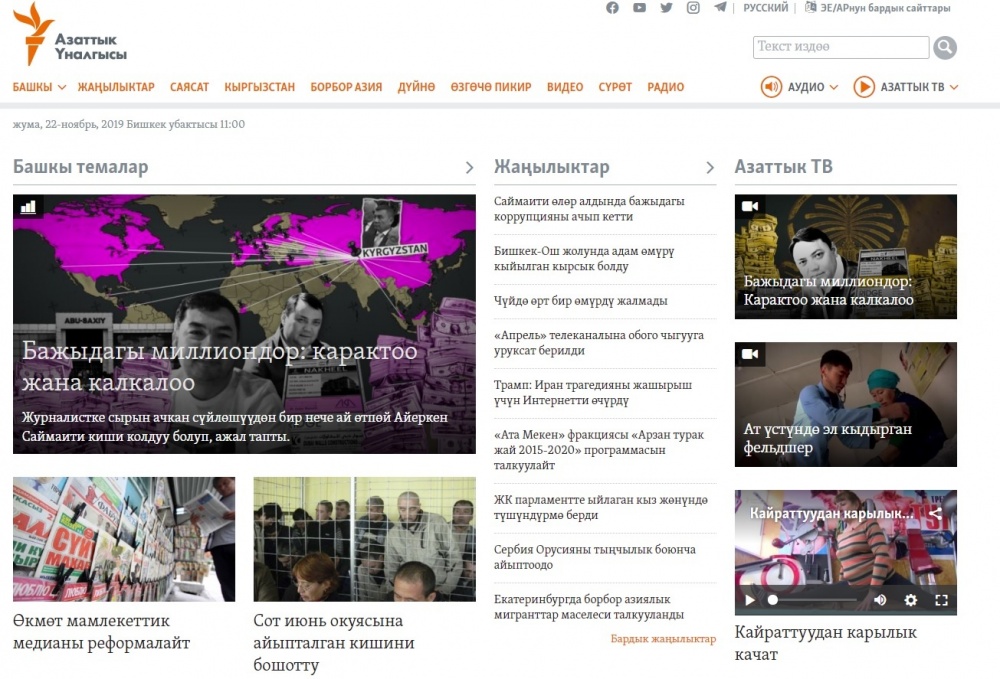The width and height of the screenshot is (1000, 679).
Task: Open the Бардык жаңылыктар link
Action: [663, 638]
